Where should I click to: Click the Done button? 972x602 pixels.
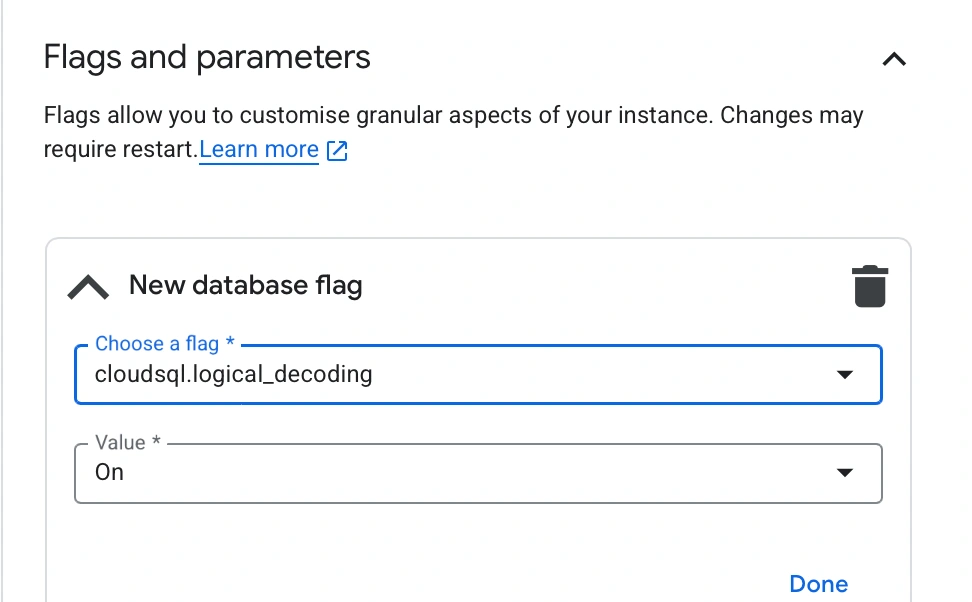818,584
